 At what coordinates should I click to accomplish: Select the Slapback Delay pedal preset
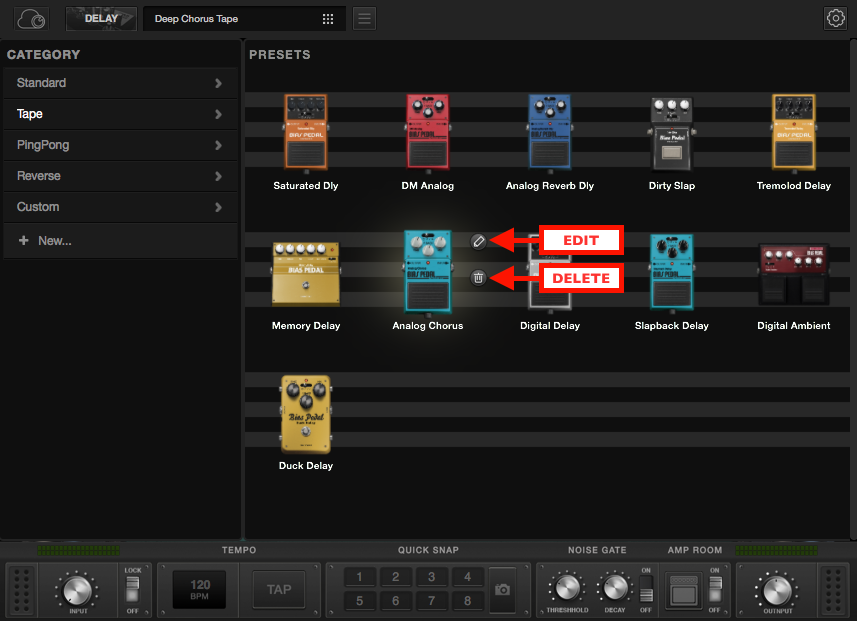672,272
